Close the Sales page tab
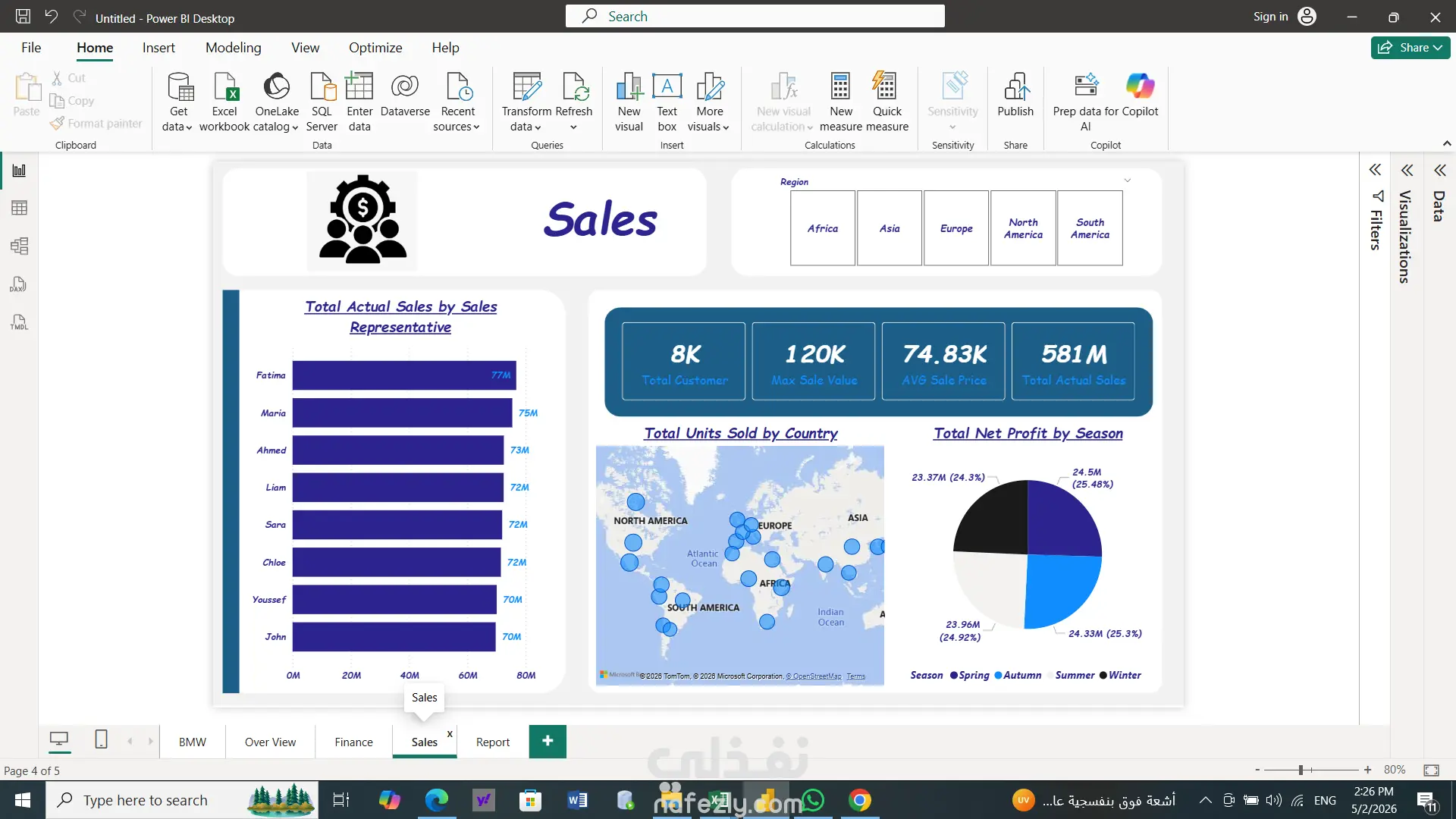This screenshot has width=1456, height=819. pos(450,733)
